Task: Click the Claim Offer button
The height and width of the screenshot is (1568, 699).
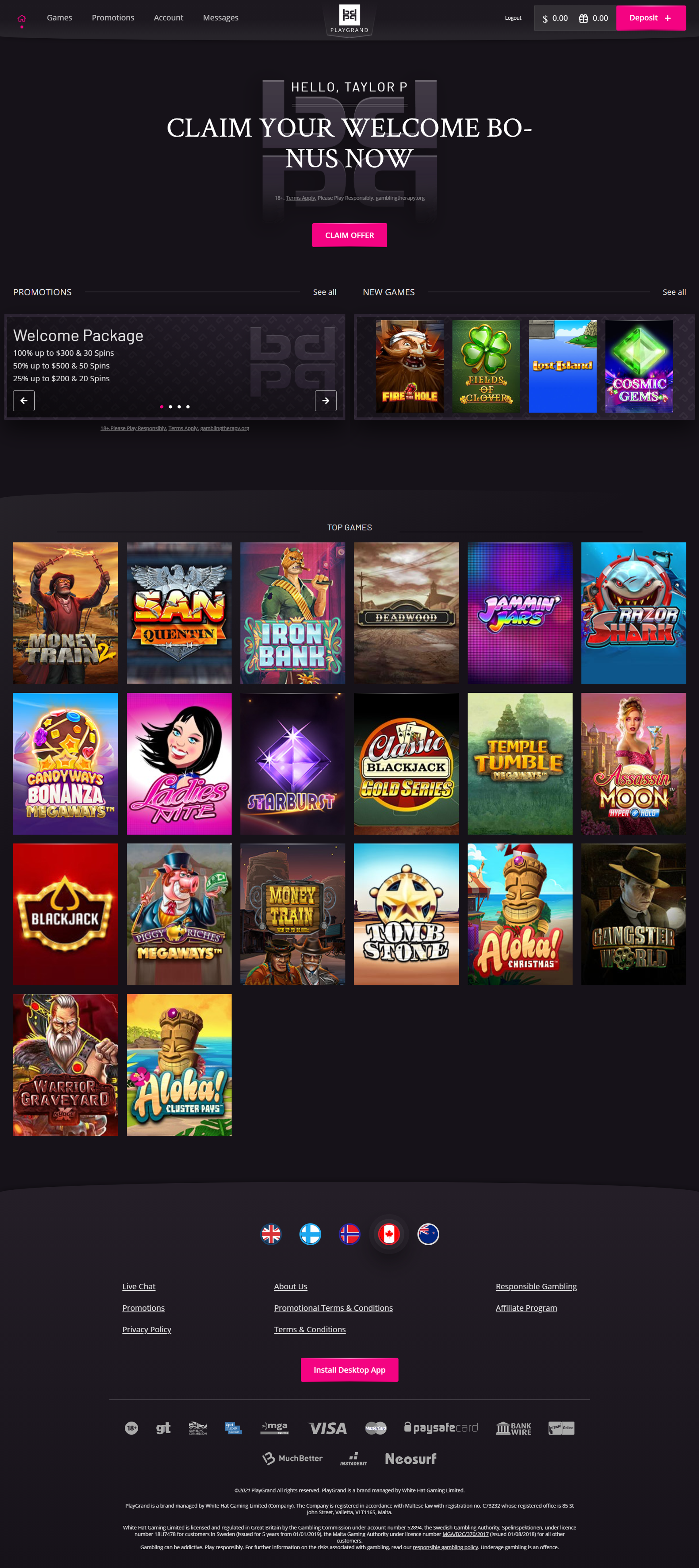Action: (x=349, y=235)
